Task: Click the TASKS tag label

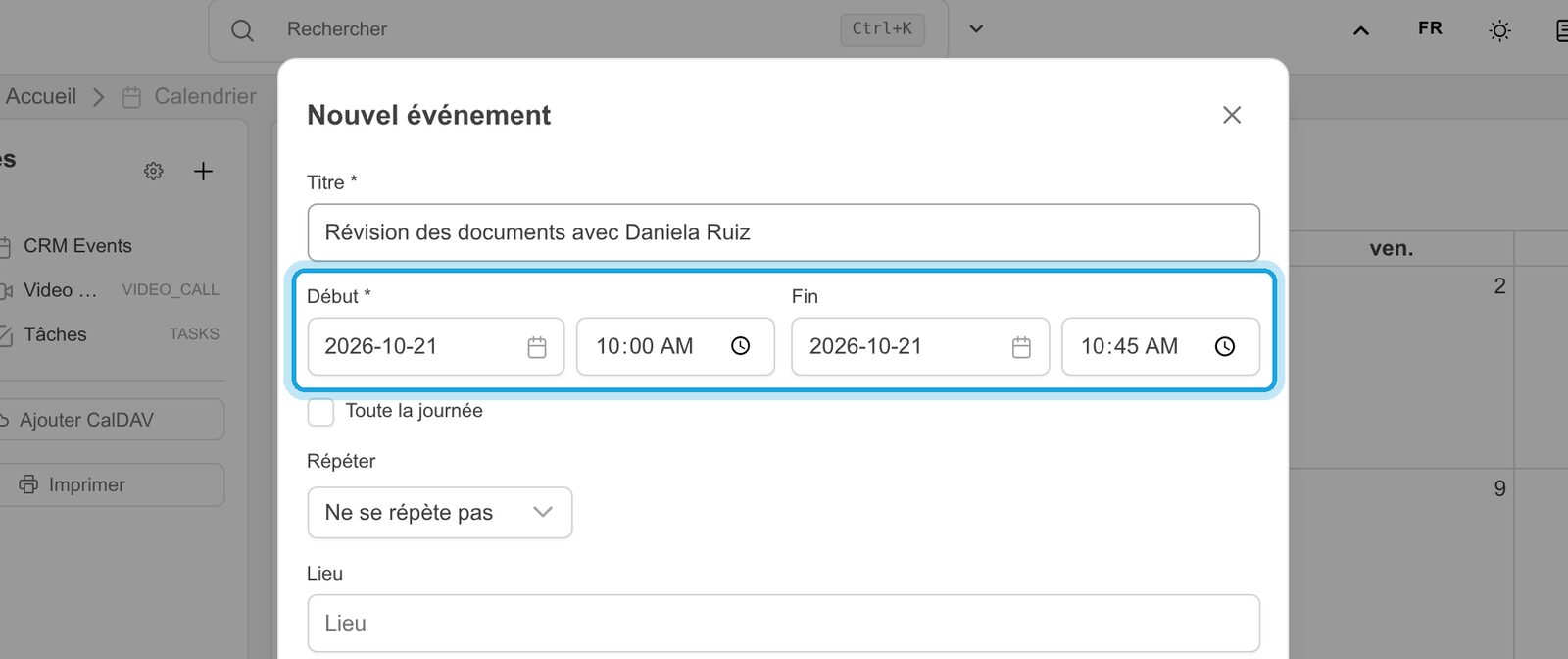Action: click(x=194, y=334)
